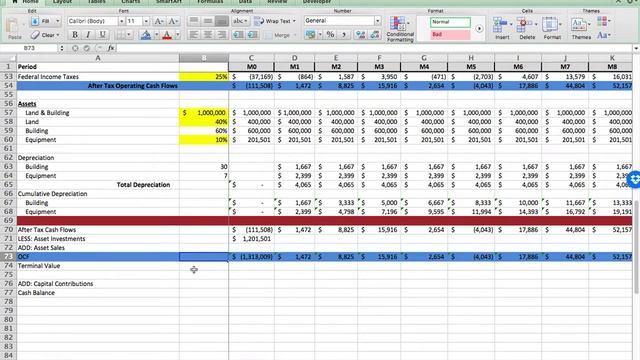Screen dimensions: 640x360
Task: Confirm entry with formula bar check button
Action: point(87,48)
